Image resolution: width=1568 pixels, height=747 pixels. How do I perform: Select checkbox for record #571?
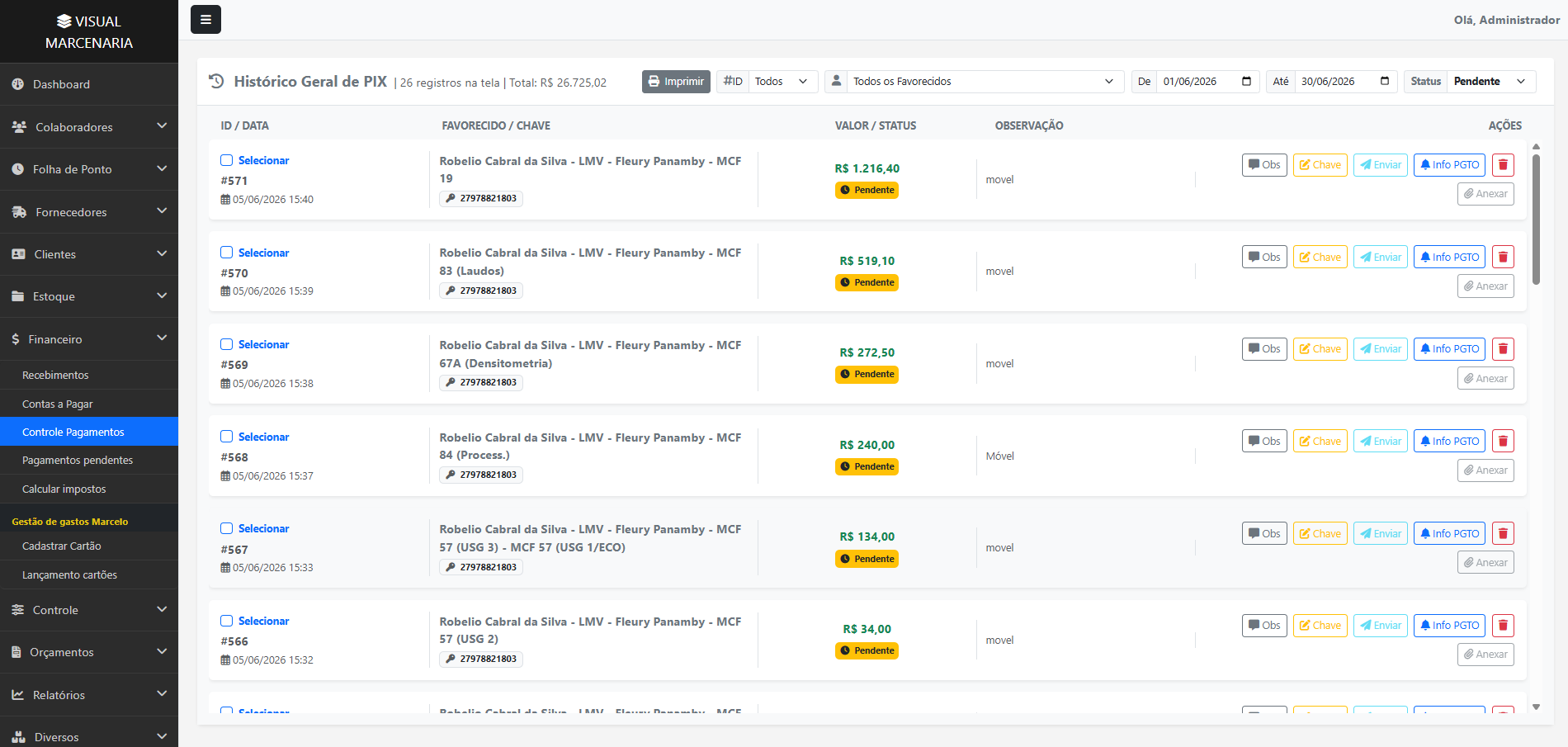pyautogui.click(x=226, y=160)
